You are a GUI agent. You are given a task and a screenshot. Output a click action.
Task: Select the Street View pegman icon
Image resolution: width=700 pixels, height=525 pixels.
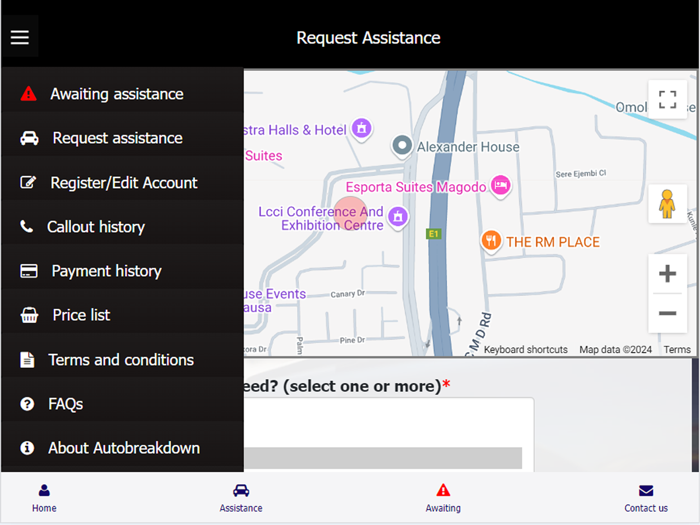point(667,204)
